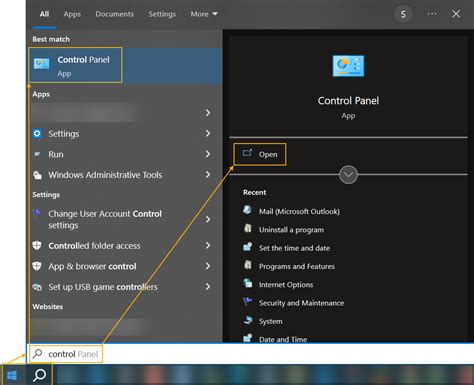Screen dimensions: 474x385
Task: Open Programs and Features recent item
Action: 297,266
